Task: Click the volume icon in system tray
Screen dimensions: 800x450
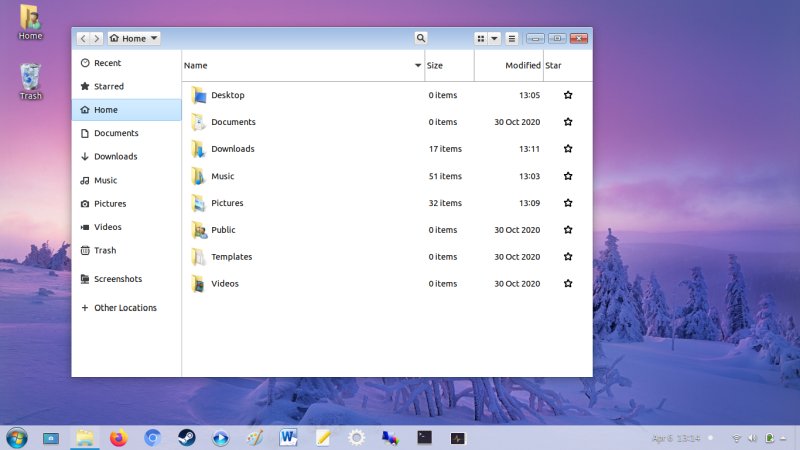Action: 752,438
